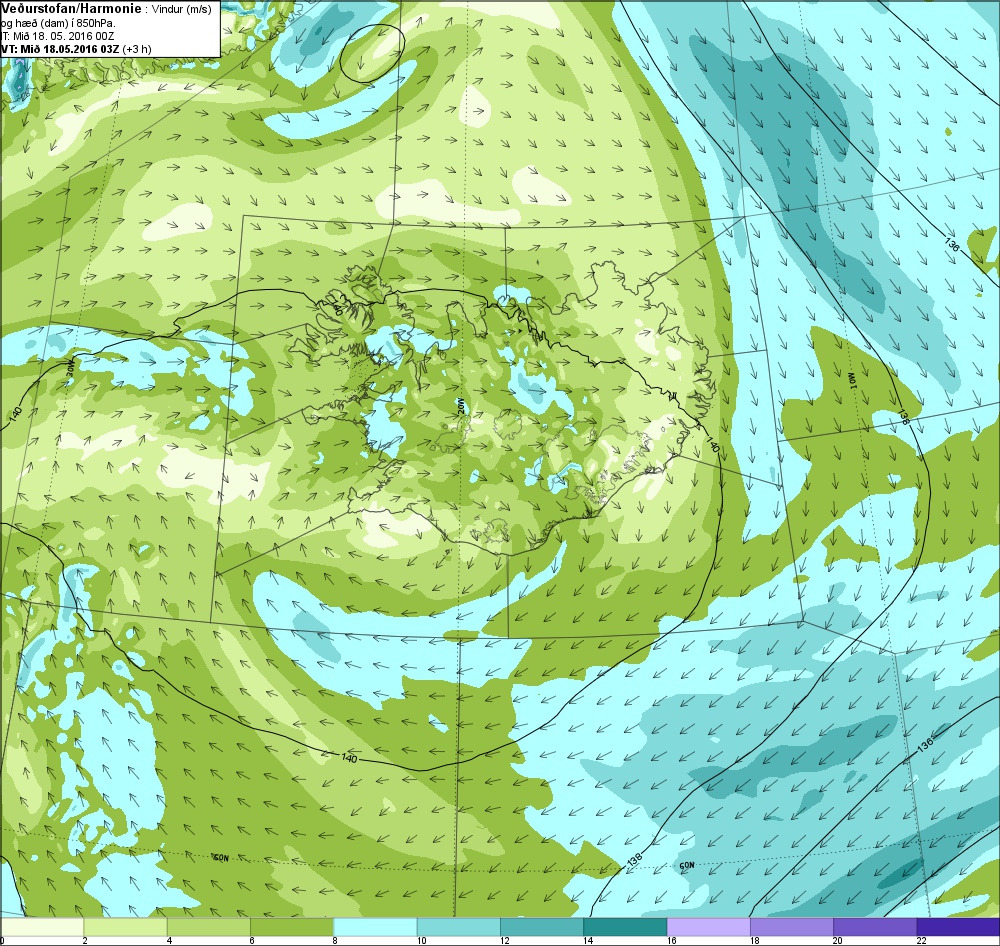Click the 0–2 m/s palest legend swatch
Image resolution: width=1000 pixels, height=946 pixels.
coord(42,926)
